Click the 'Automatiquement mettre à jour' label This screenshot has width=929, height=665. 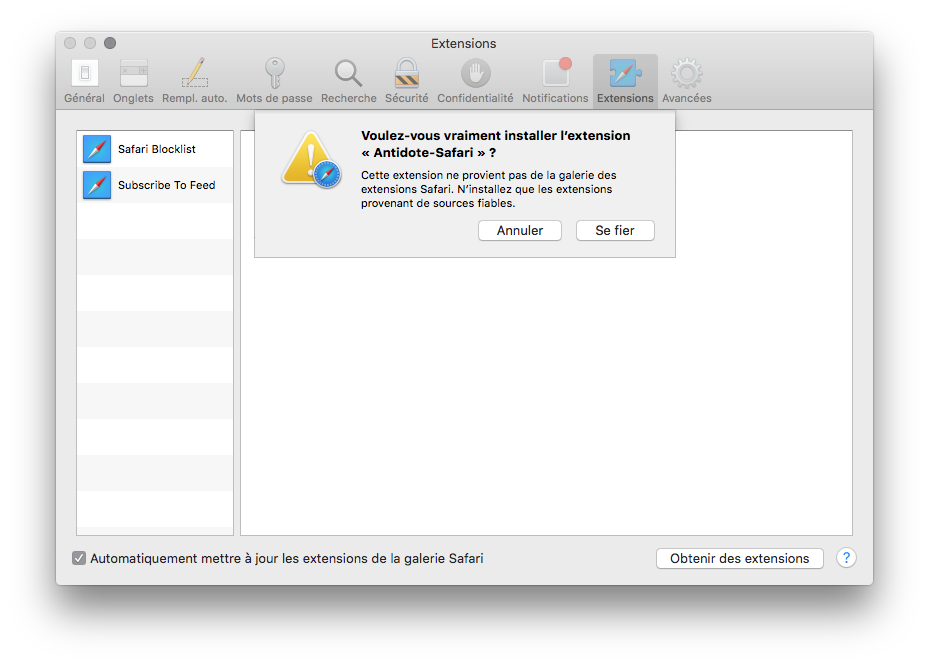point(287,558)
